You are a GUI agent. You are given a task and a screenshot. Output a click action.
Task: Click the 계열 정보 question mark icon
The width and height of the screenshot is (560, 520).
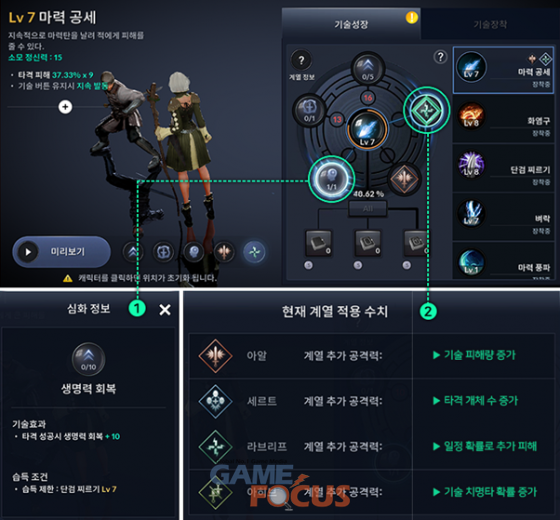pyautogui.click(x=301, y=60)
